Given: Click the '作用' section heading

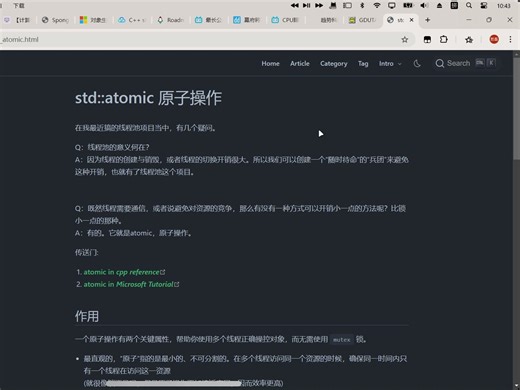Looking at the screenshot, I should (87, 316).
